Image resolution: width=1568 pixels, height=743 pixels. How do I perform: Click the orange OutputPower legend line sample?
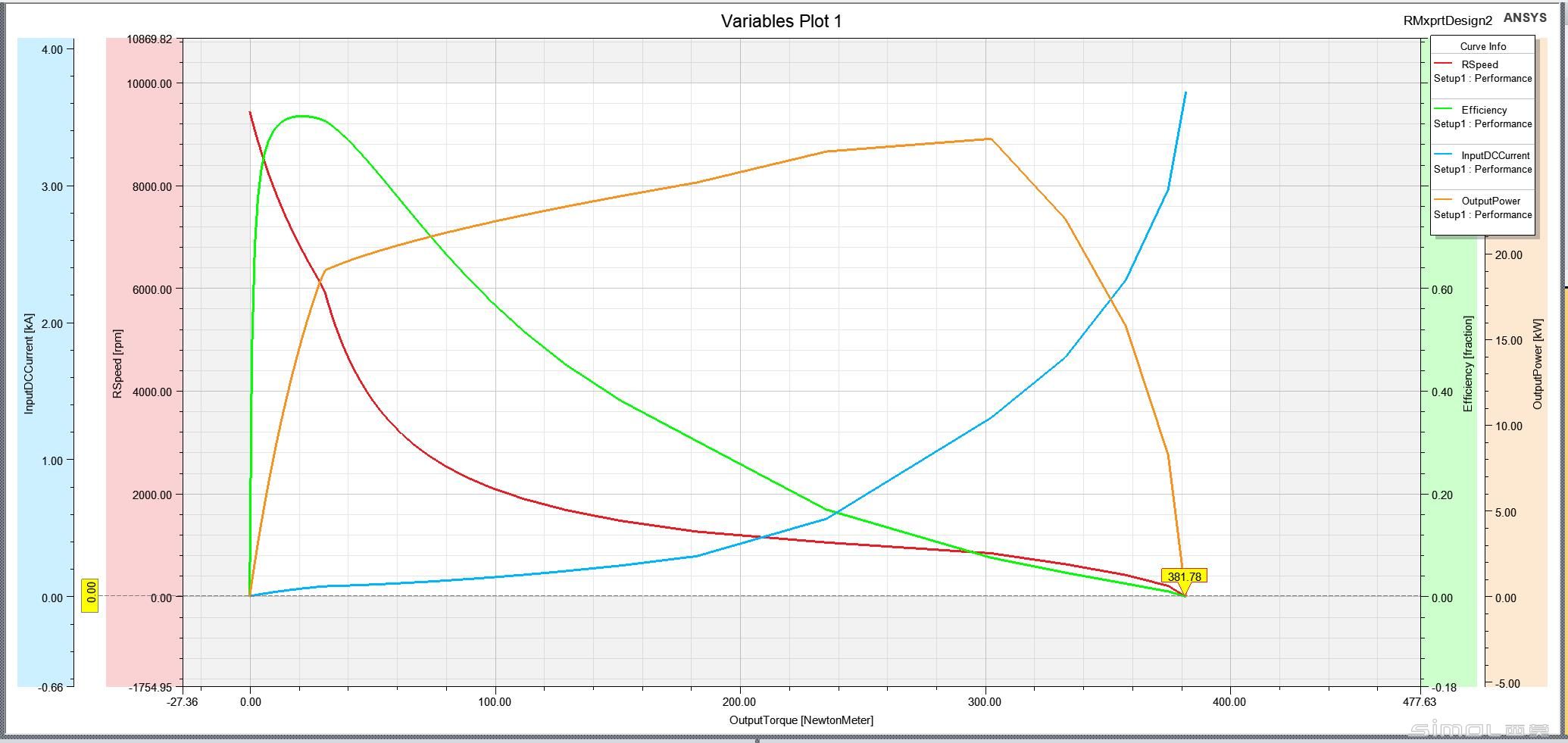tap(1443, 200)
